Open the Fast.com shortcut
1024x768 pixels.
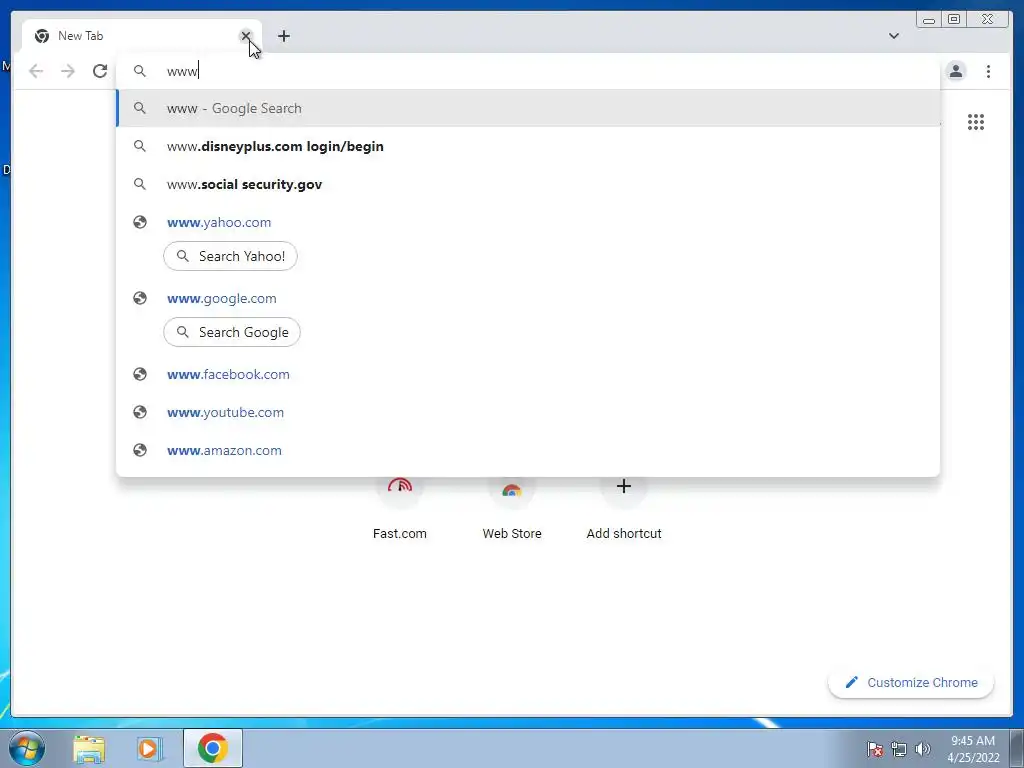(400, 508)
